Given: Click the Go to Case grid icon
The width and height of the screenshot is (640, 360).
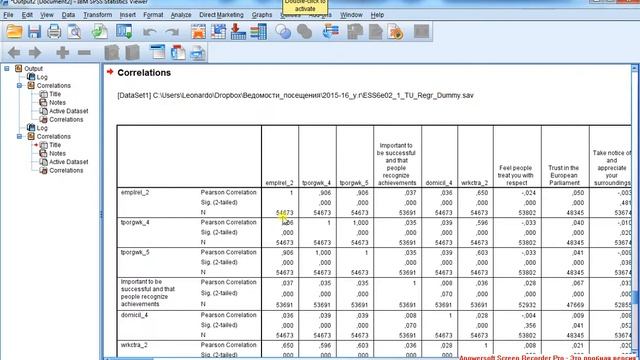Looking at the screenshot, I should [218, 31].
